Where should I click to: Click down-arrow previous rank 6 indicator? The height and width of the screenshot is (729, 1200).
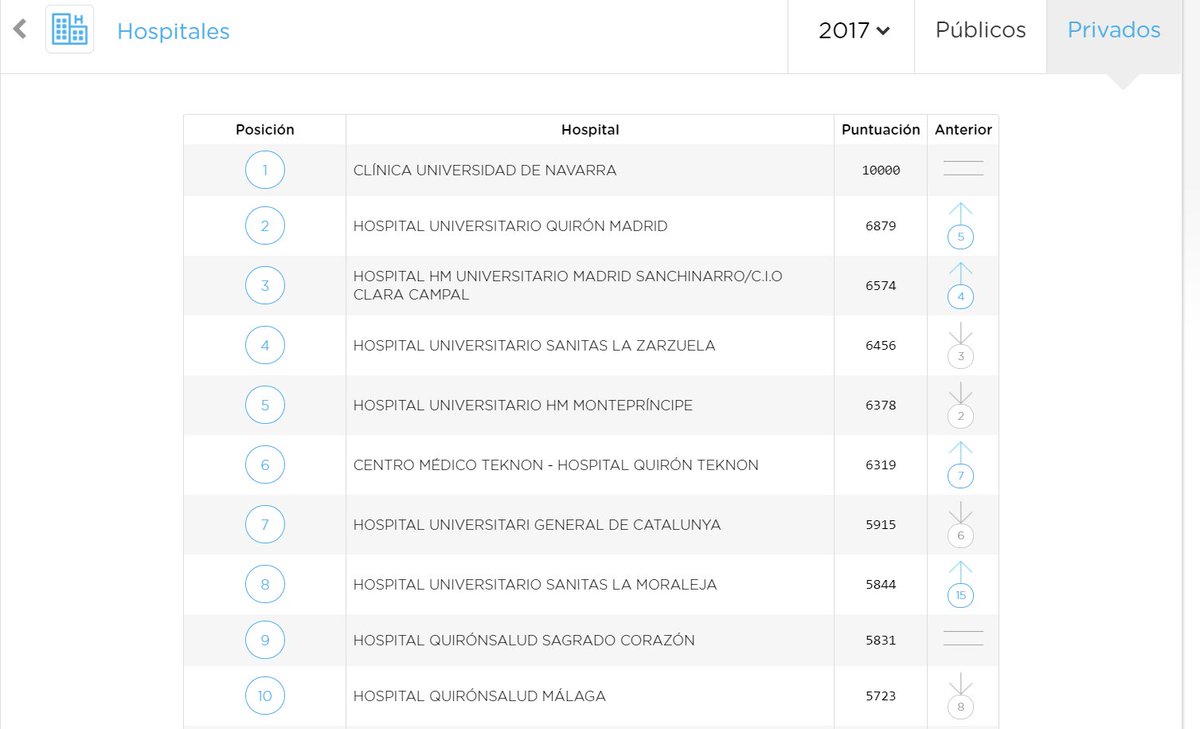click(960, 525)
